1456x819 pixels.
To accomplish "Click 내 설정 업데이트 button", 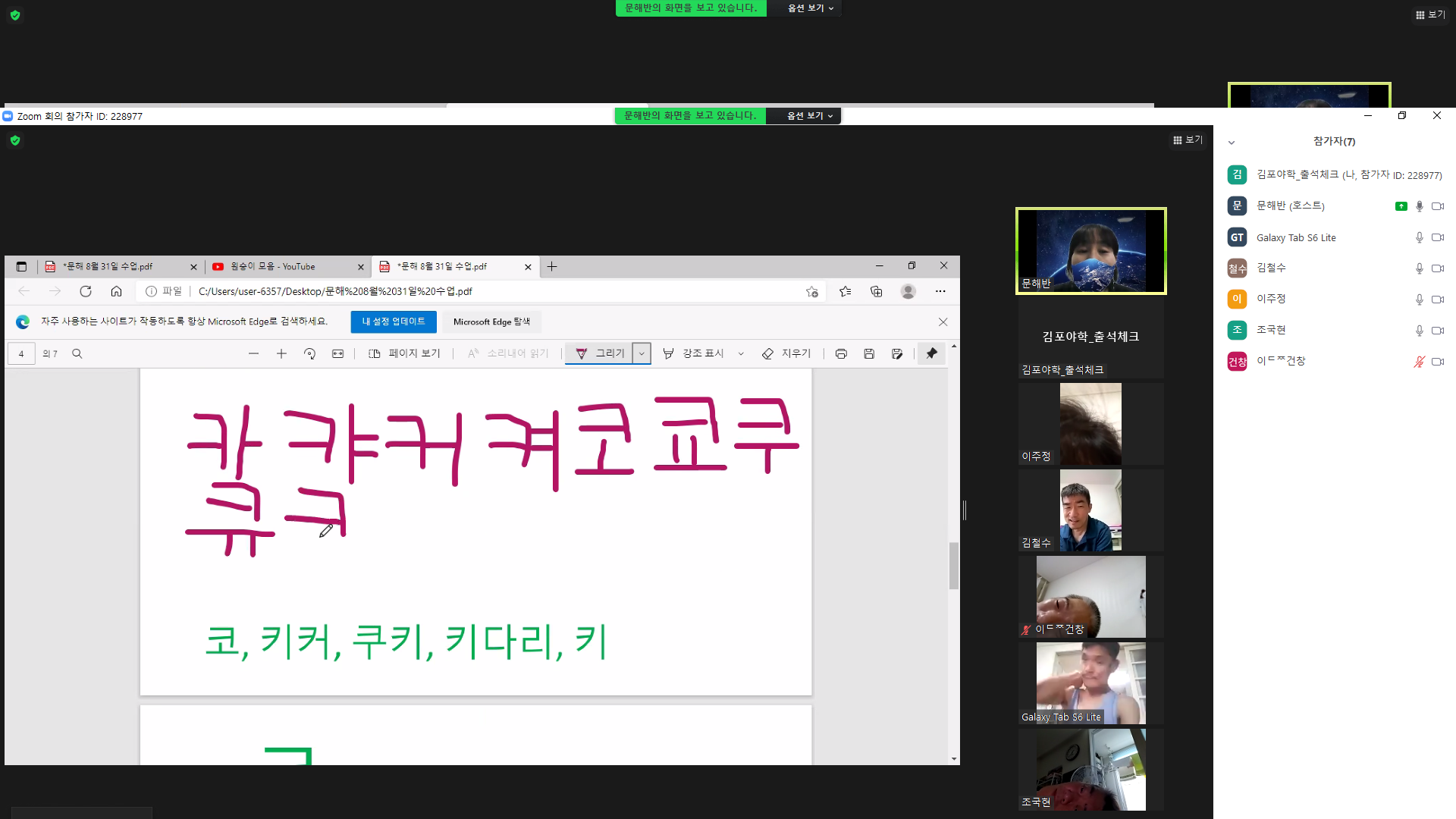I will click(394, 322).
